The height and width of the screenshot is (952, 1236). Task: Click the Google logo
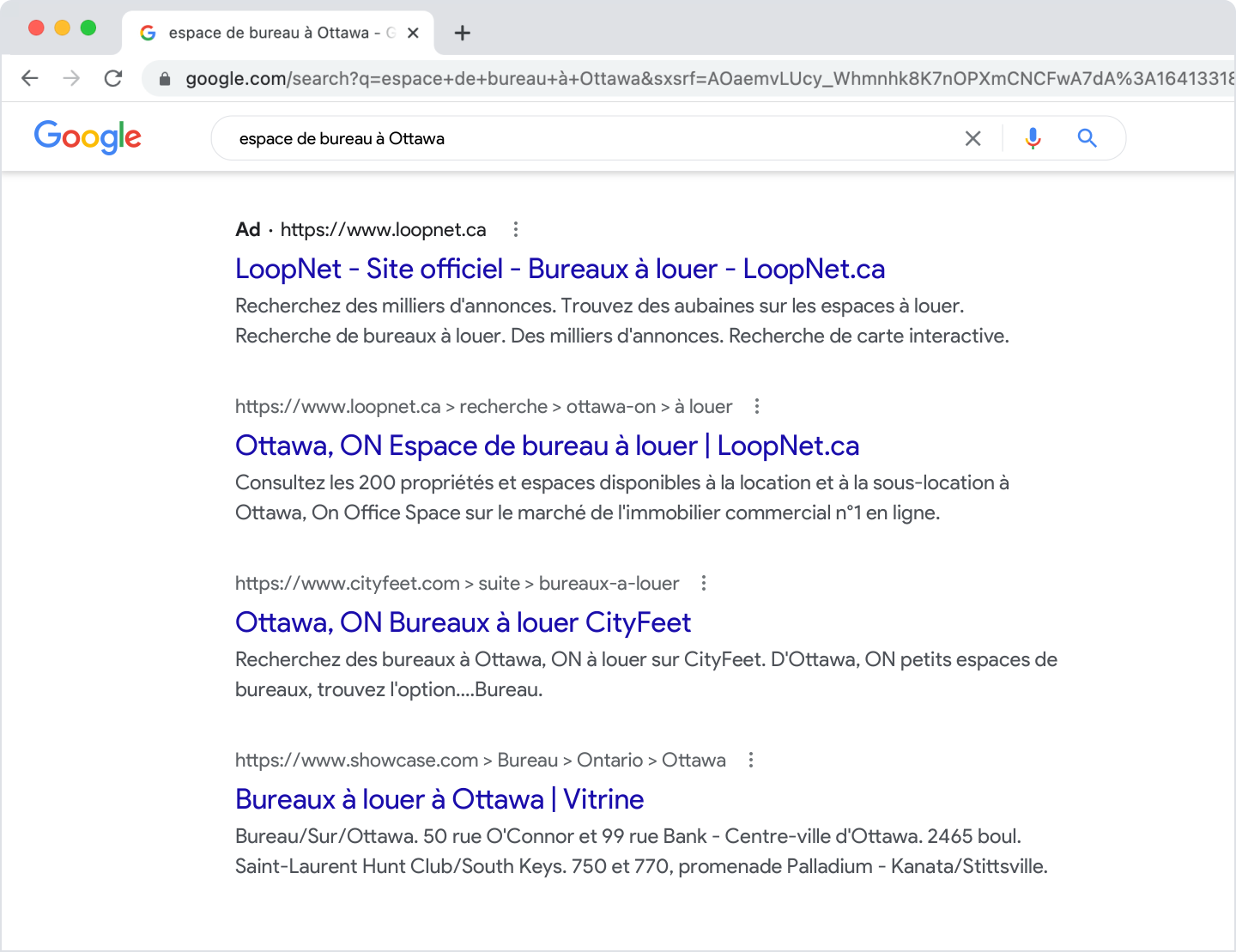88,137
